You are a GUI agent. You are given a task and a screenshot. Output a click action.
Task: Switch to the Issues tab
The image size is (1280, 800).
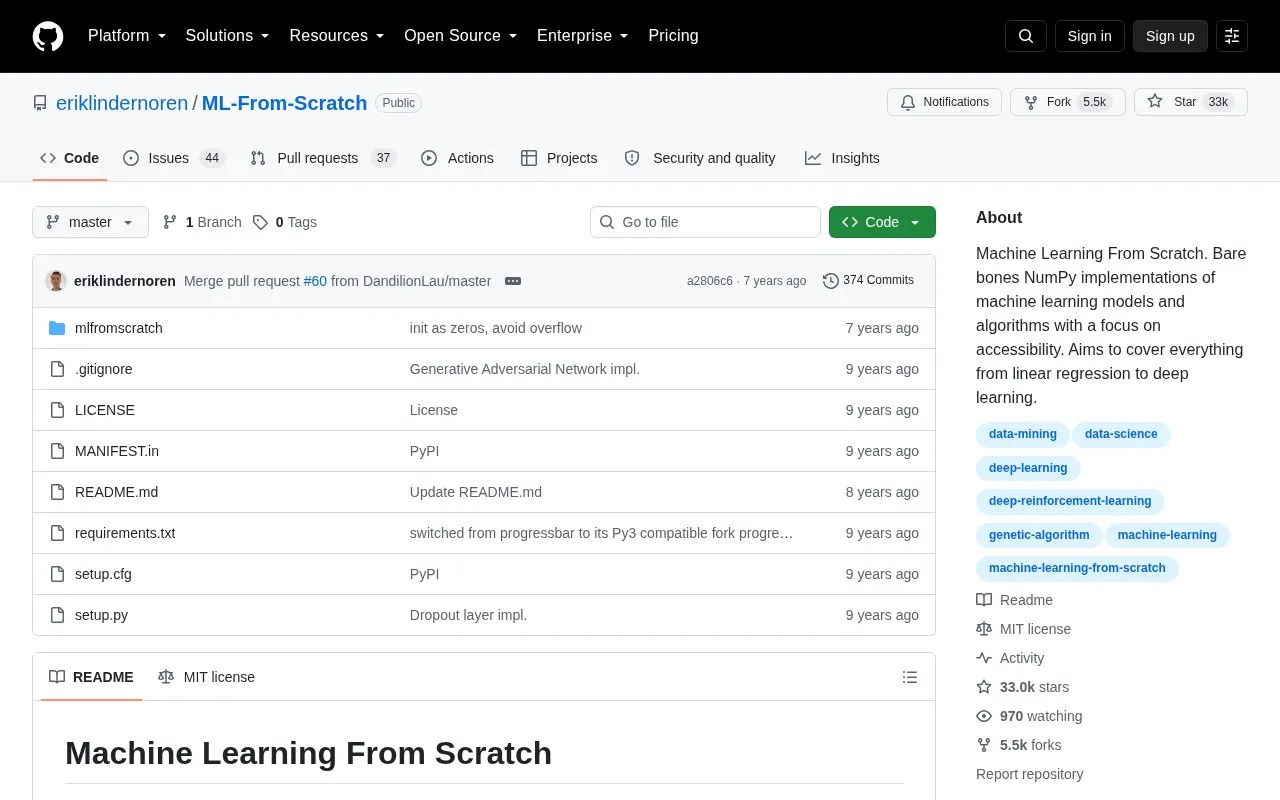(x=174, y=158)
